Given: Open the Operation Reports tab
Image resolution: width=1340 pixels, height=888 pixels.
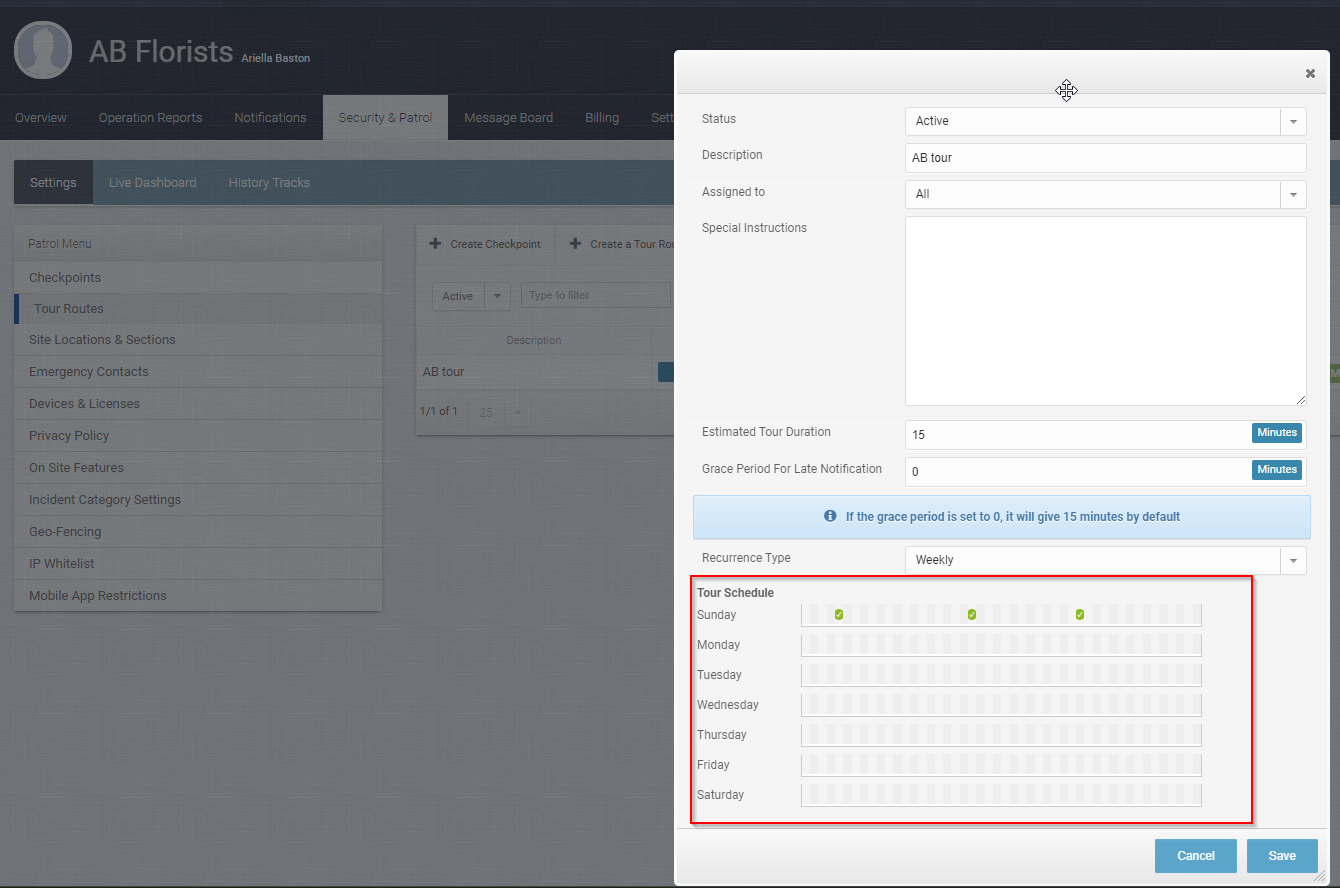Looking at the screenshot, I should point(150,118).
